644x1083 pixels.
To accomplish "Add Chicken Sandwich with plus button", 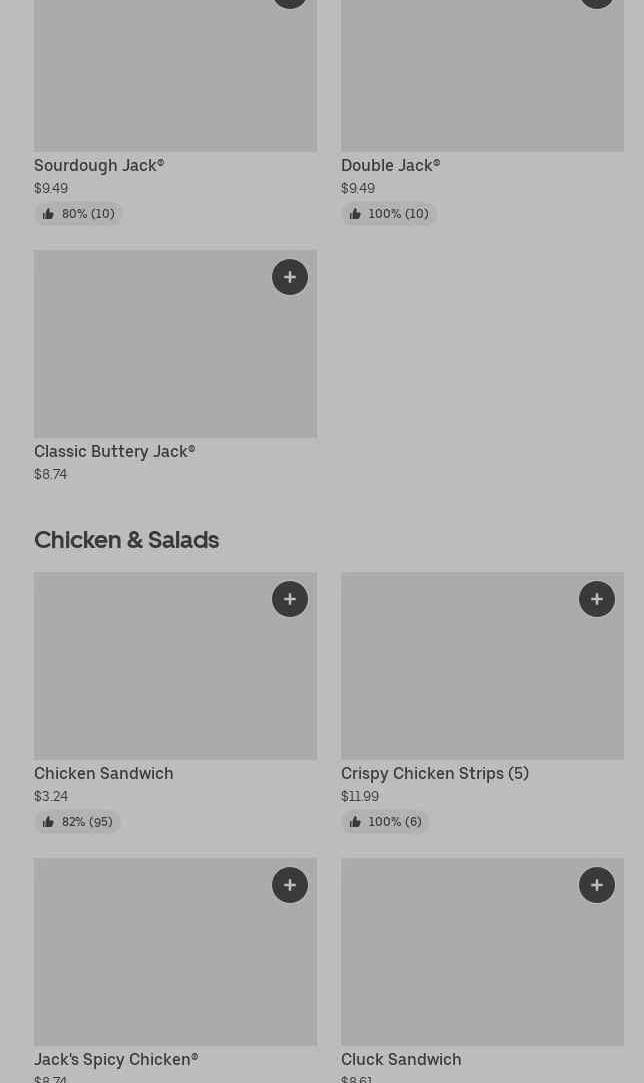I will click(x=290, y=599).
